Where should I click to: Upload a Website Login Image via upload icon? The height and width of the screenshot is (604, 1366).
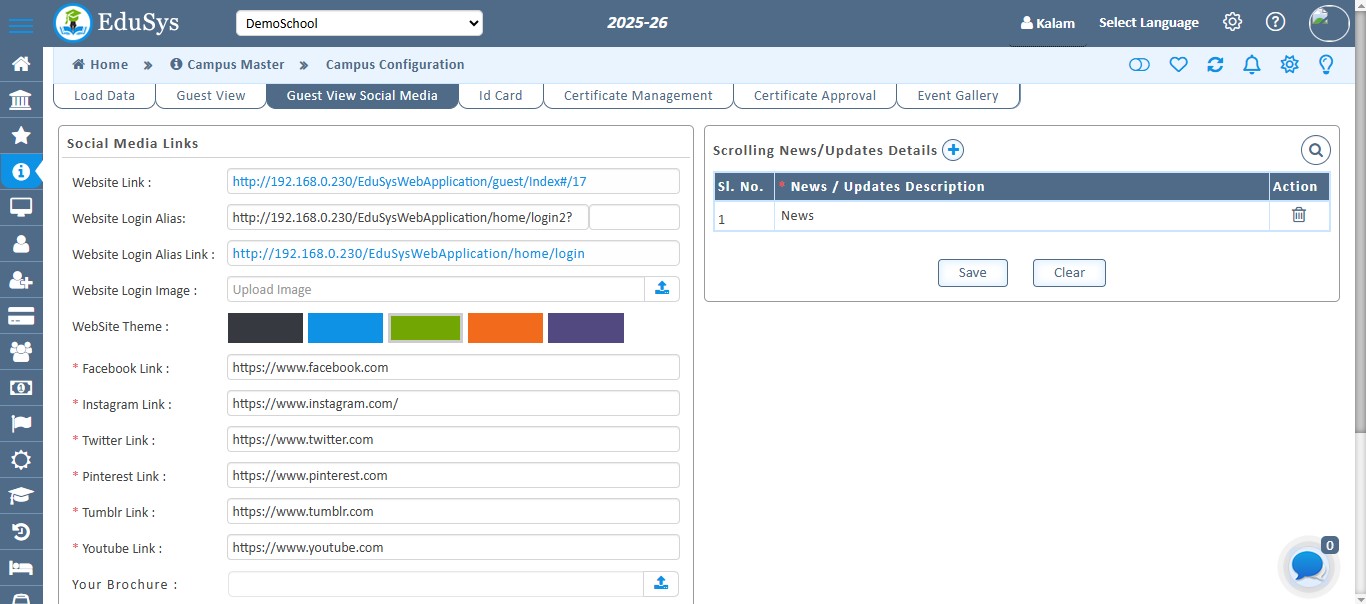coord(661,287)
